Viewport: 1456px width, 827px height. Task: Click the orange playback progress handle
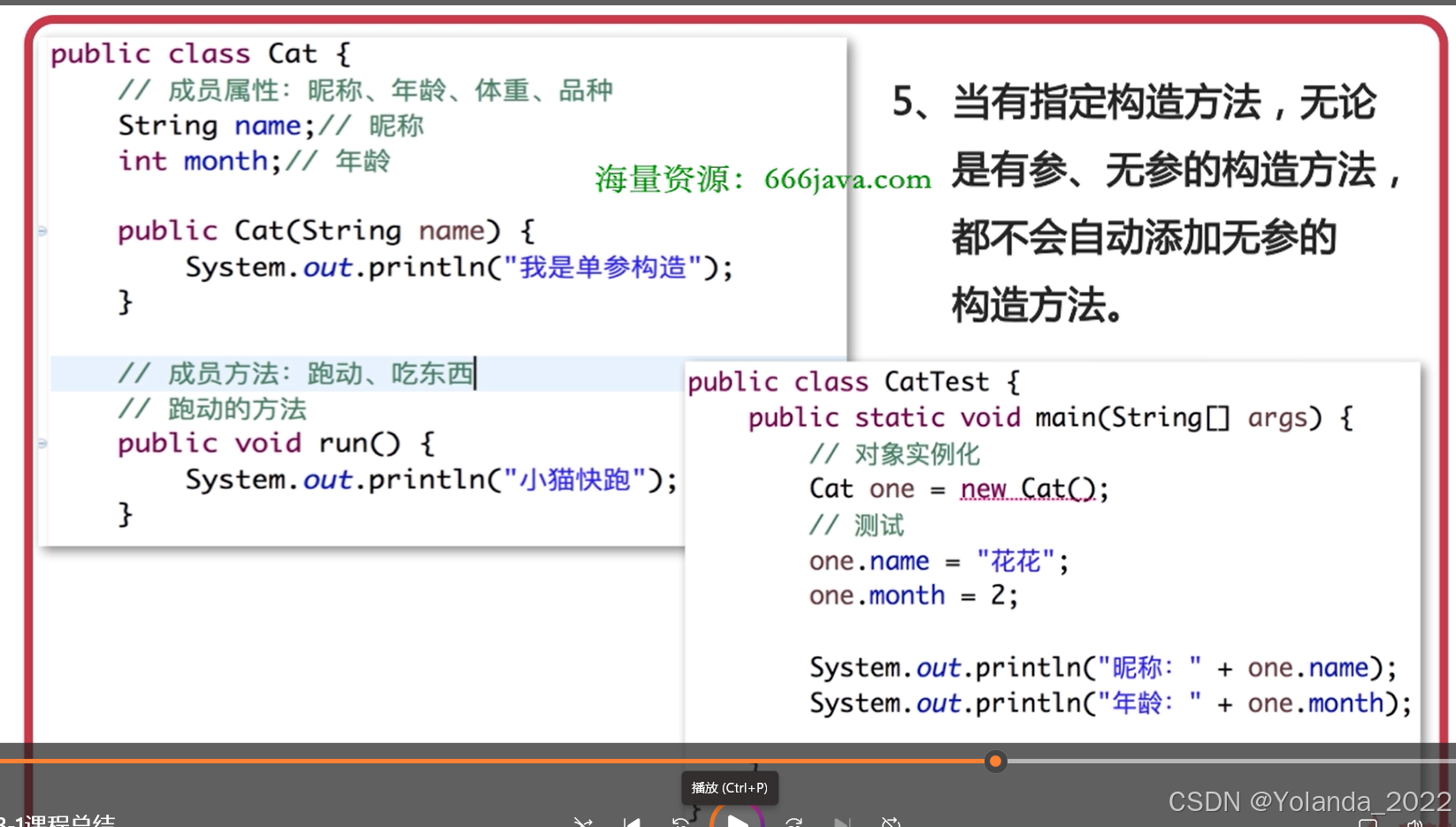[x=995, y=761]
